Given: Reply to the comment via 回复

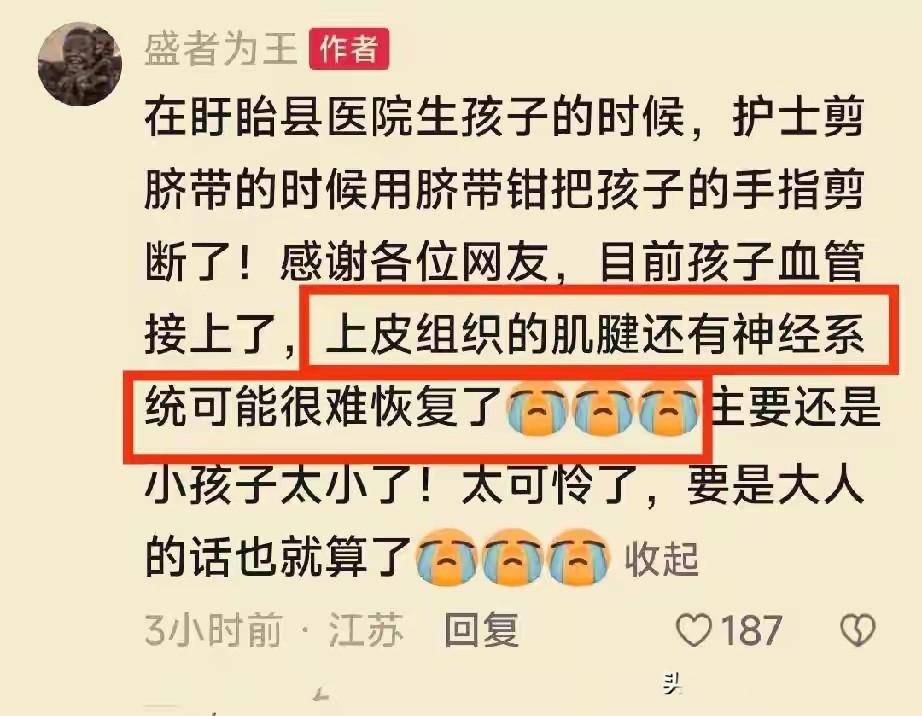Looking at the screenshot, I should pyautogui.click(x=482, y=629).
